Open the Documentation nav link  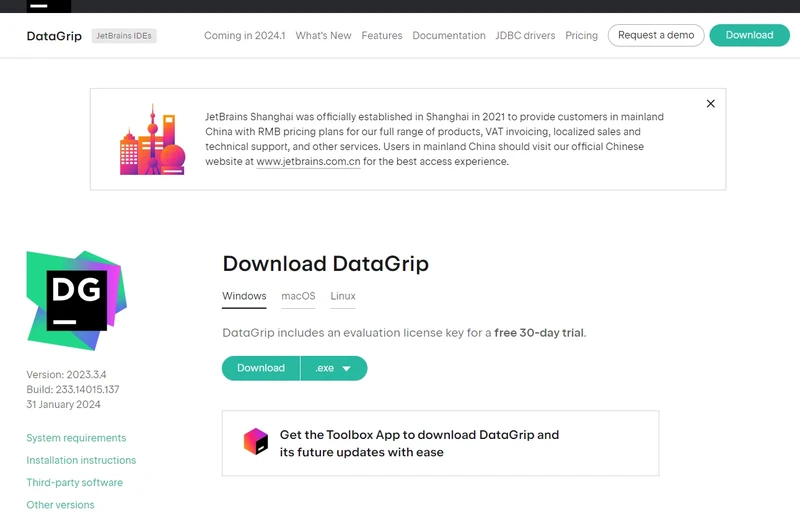click(x=449, y=36)
